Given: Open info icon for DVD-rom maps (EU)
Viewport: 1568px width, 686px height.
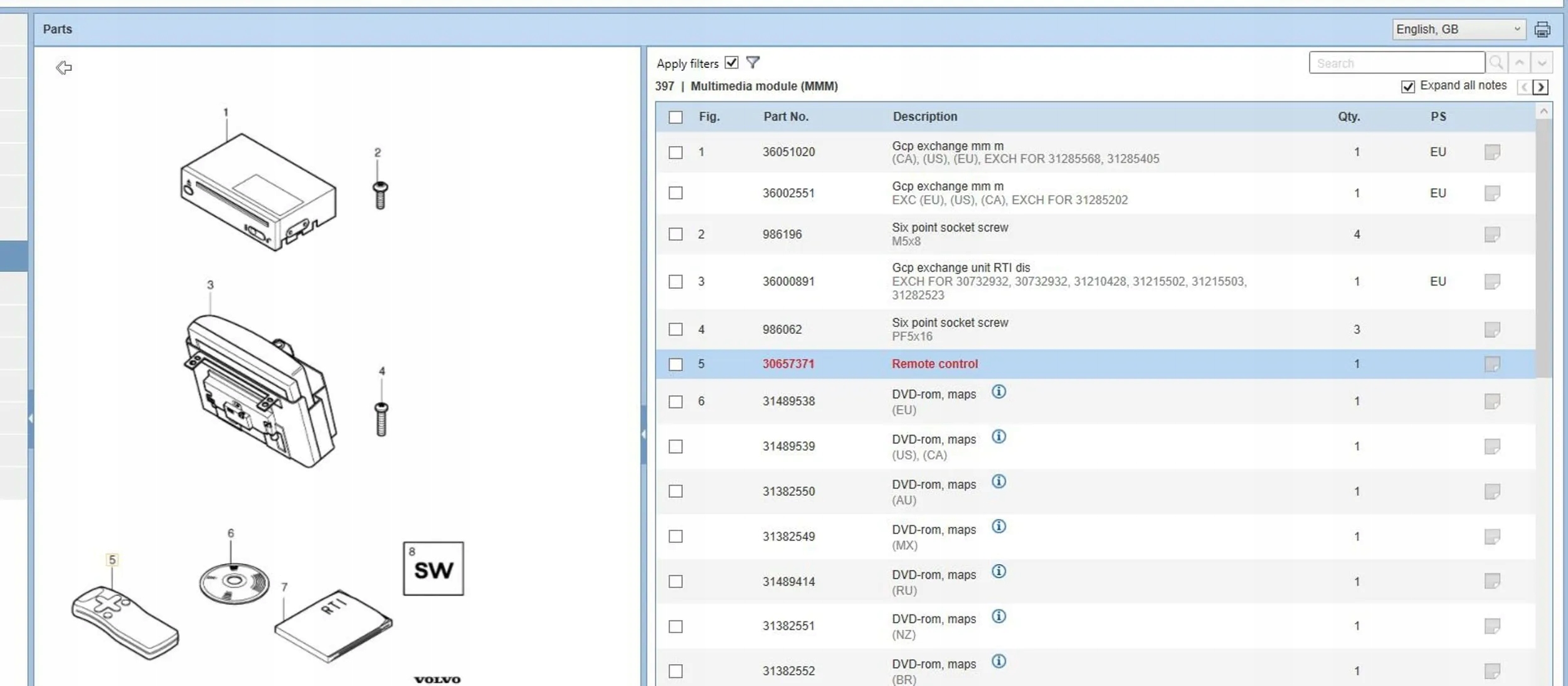Looking at the screenshot, I should pos(999,392).
